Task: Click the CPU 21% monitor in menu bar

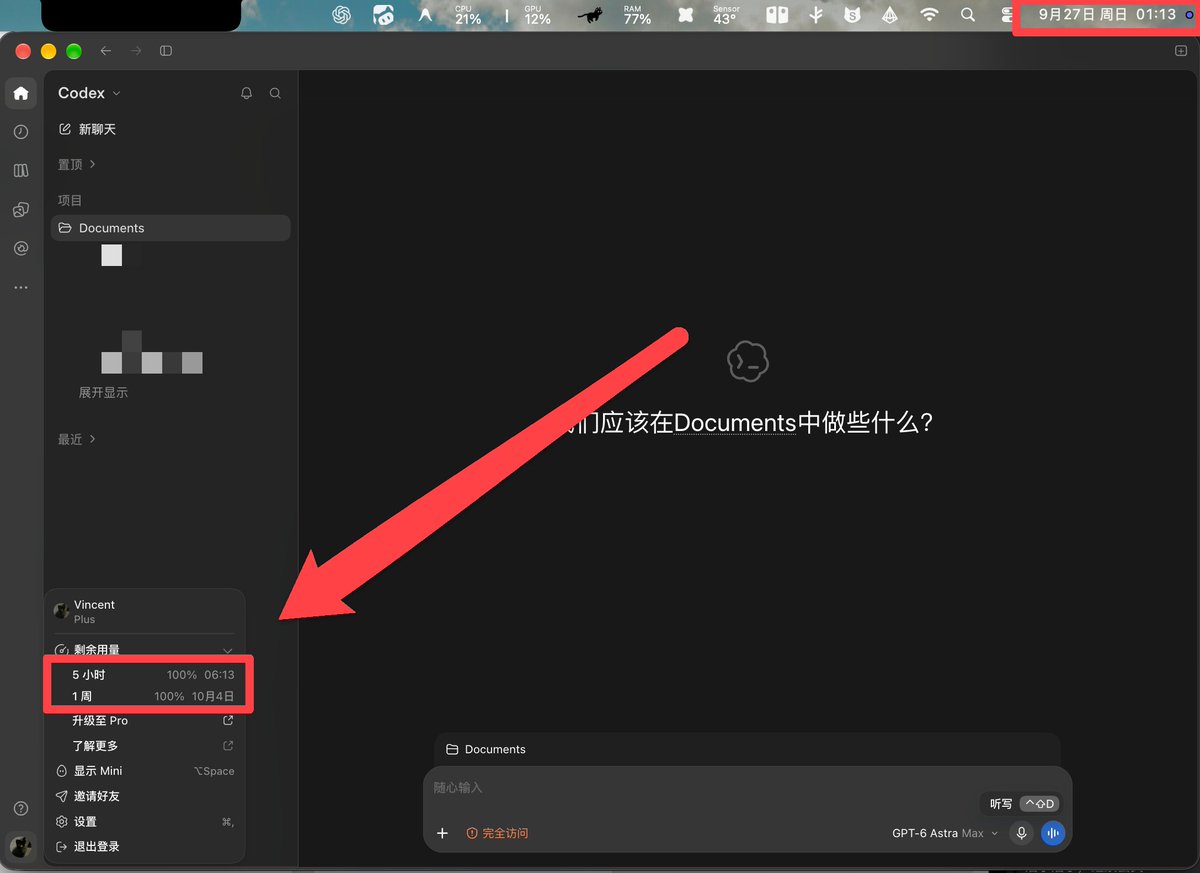Action: click(x=468, y=15)
